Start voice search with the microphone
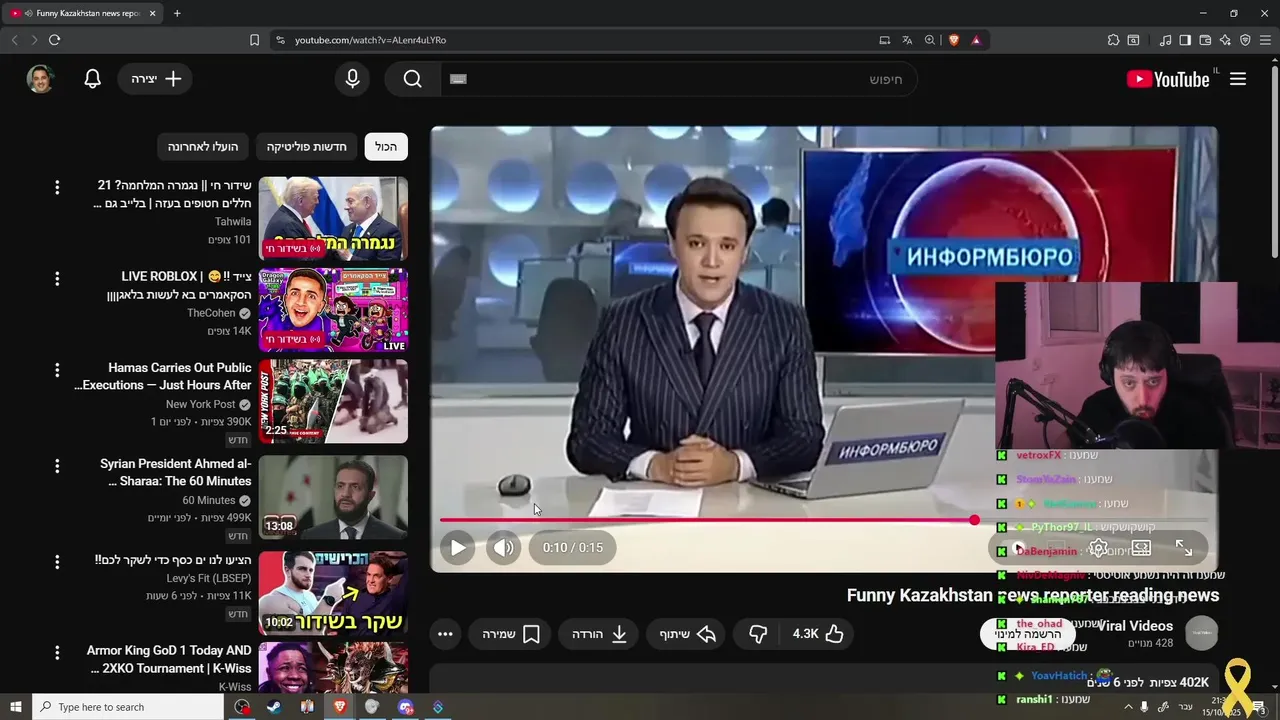 click(x=352, y=79)
